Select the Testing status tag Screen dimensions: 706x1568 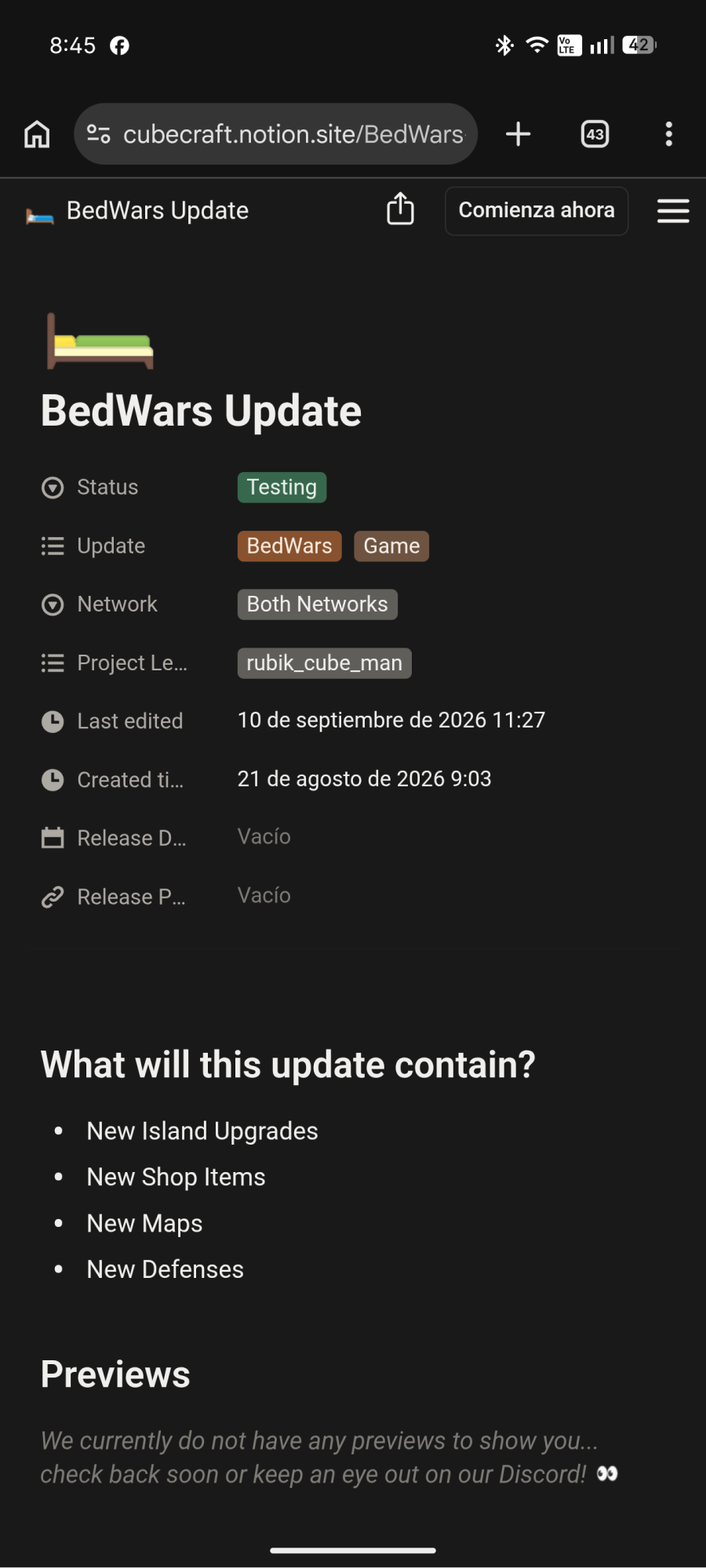point(282,487)
